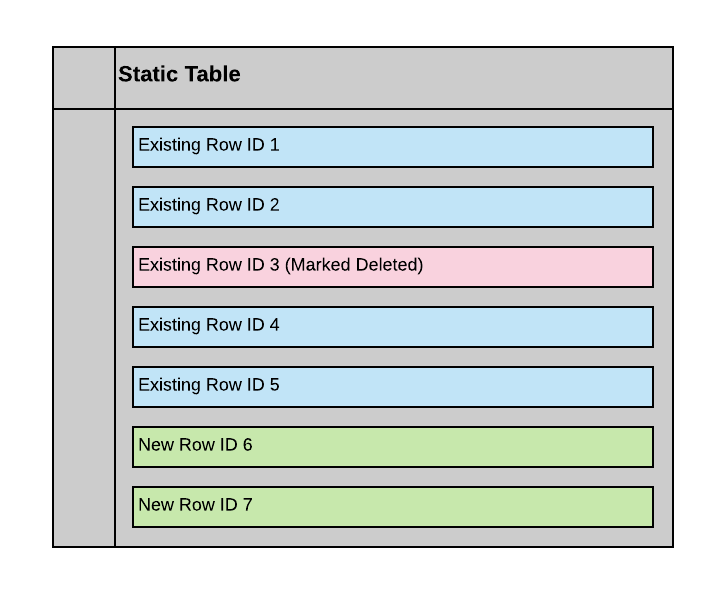Click the Static Table header title
726x594 pixels.
click(x=180, y=75)
